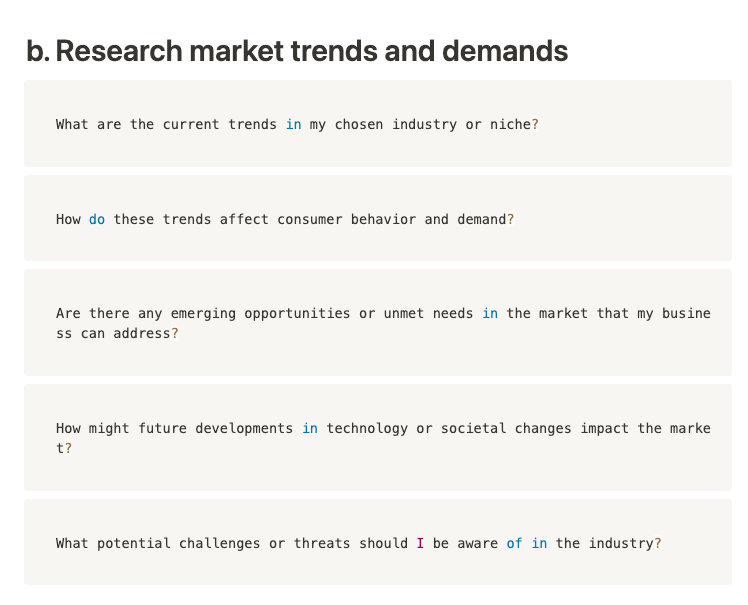
Task: Click the word 'demand' in second block
Action: (481, 219)
